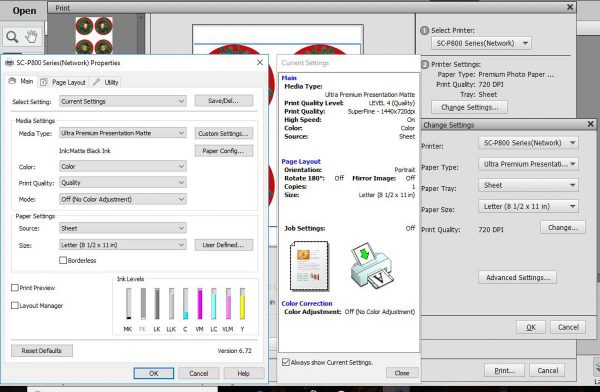600x392 pixels.
Task: Click Print... in the Print dialog
Action: pyautogui.click(x=504, y=371)
